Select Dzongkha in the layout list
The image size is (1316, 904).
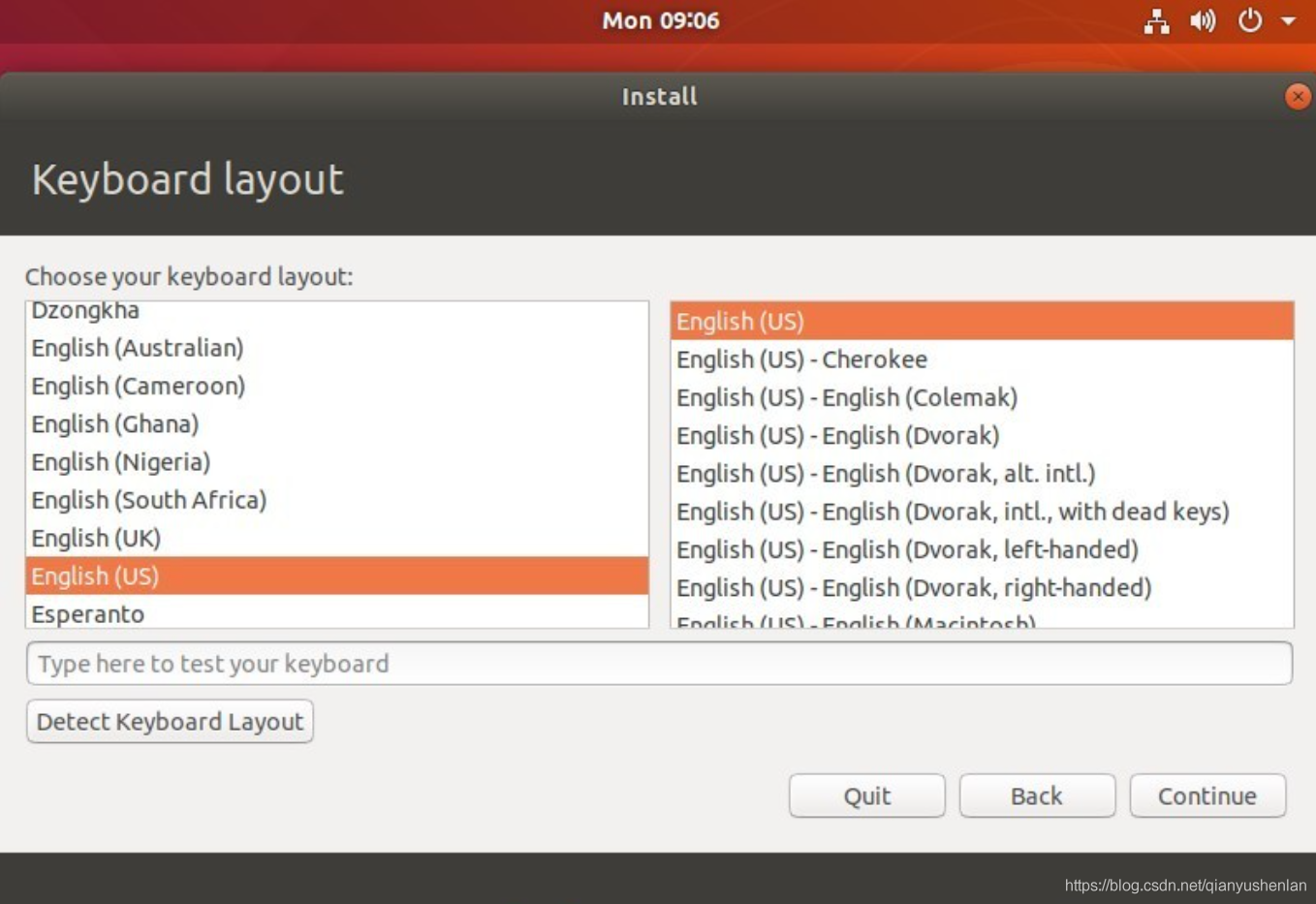click(336, 312)
